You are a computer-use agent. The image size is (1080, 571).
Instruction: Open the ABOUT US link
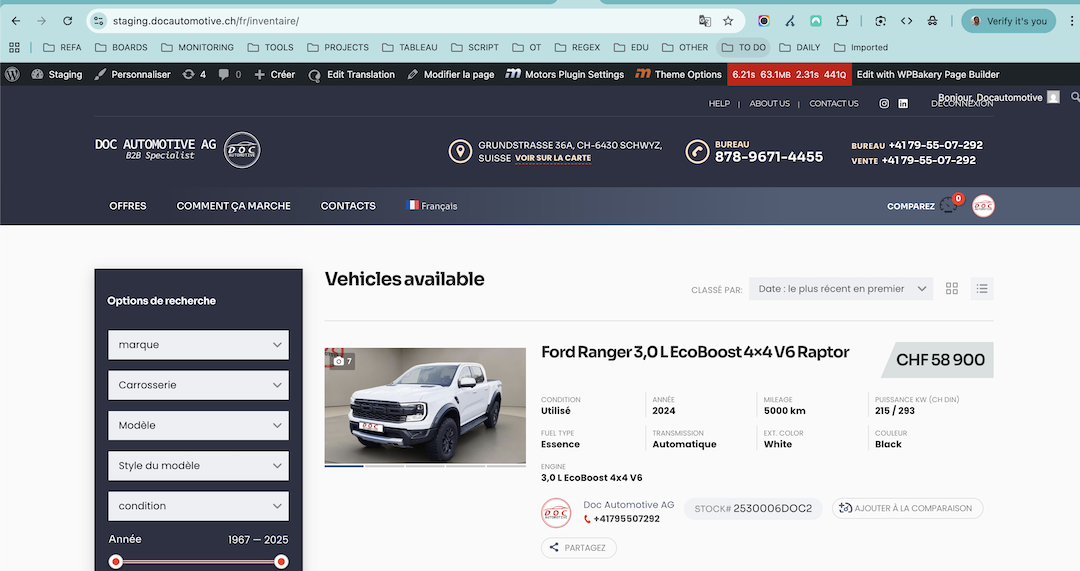(x=769, y=103)
